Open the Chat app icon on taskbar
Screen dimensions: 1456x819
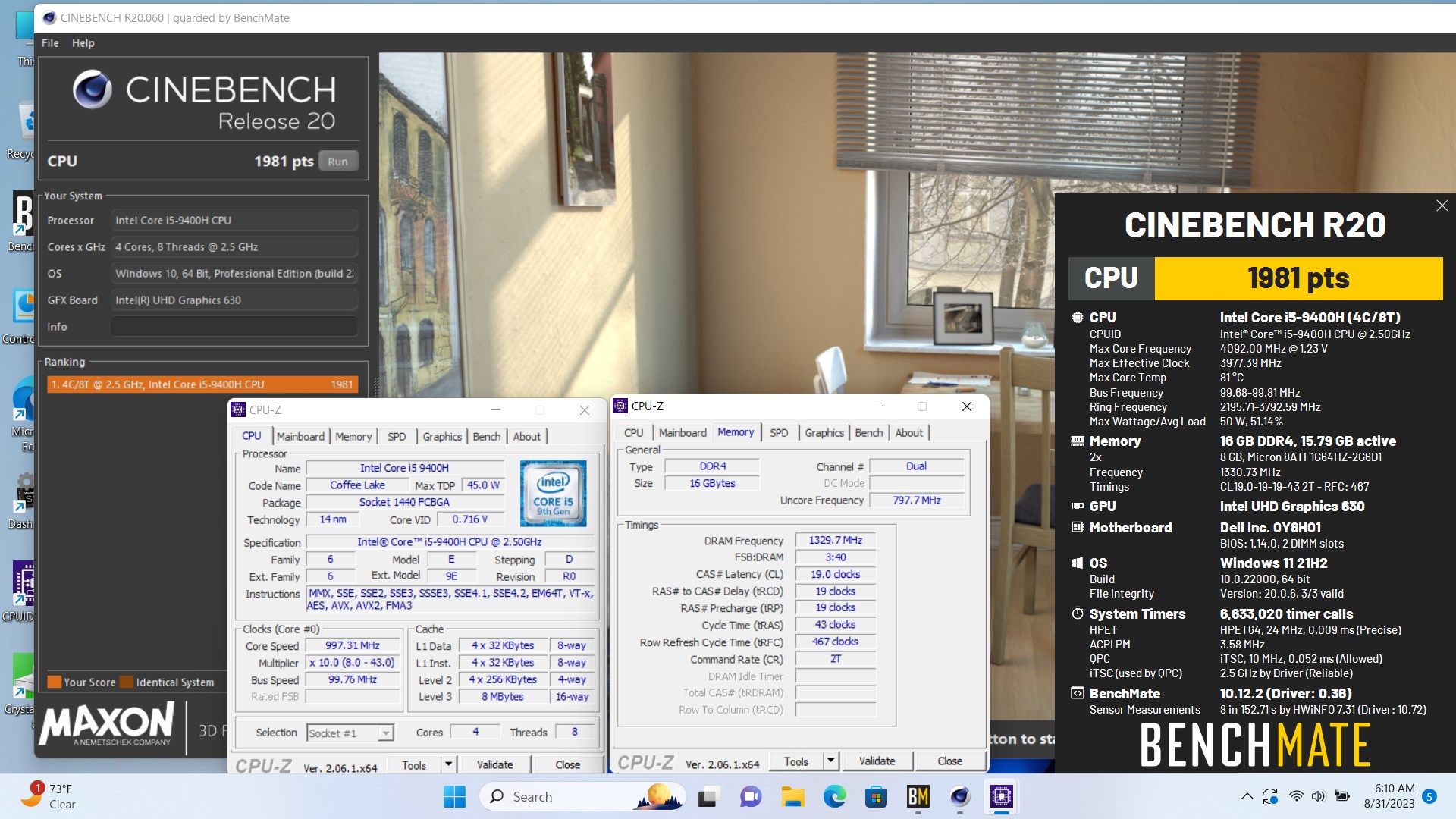click(x=751, y=796)
